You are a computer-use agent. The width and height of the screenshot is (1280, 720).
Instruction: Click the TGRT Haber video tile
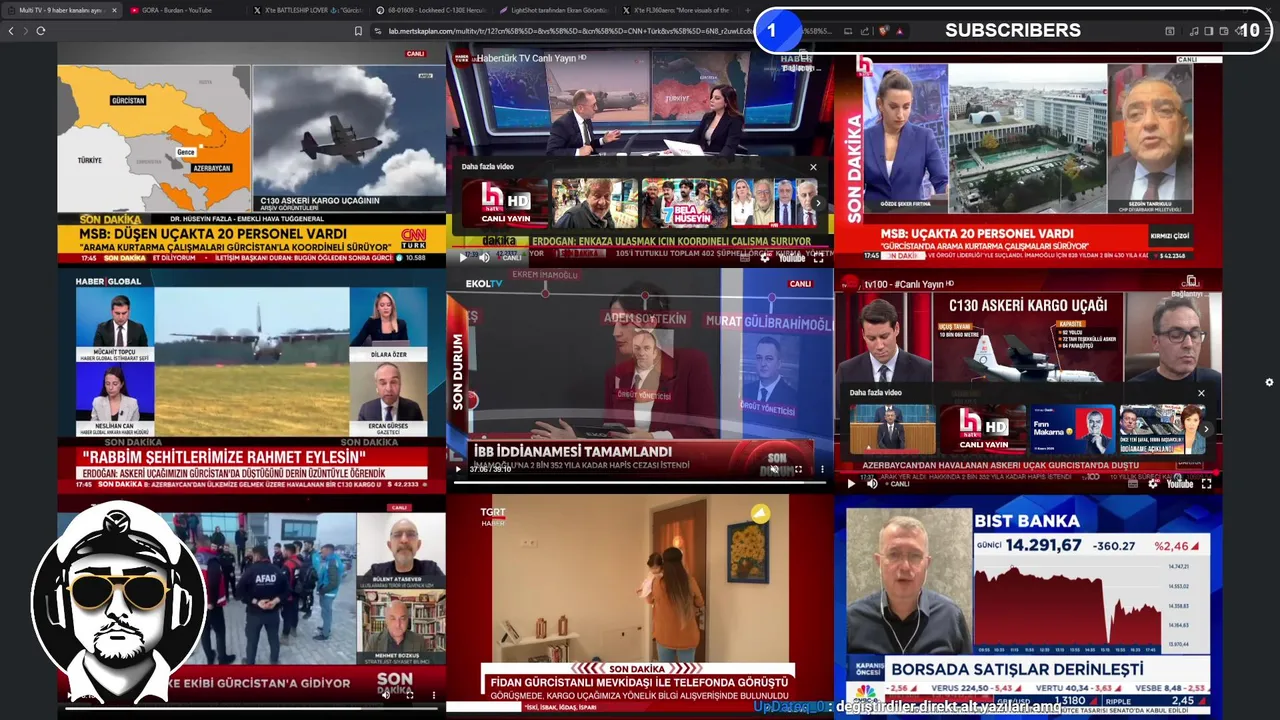(x=640, y=606)
